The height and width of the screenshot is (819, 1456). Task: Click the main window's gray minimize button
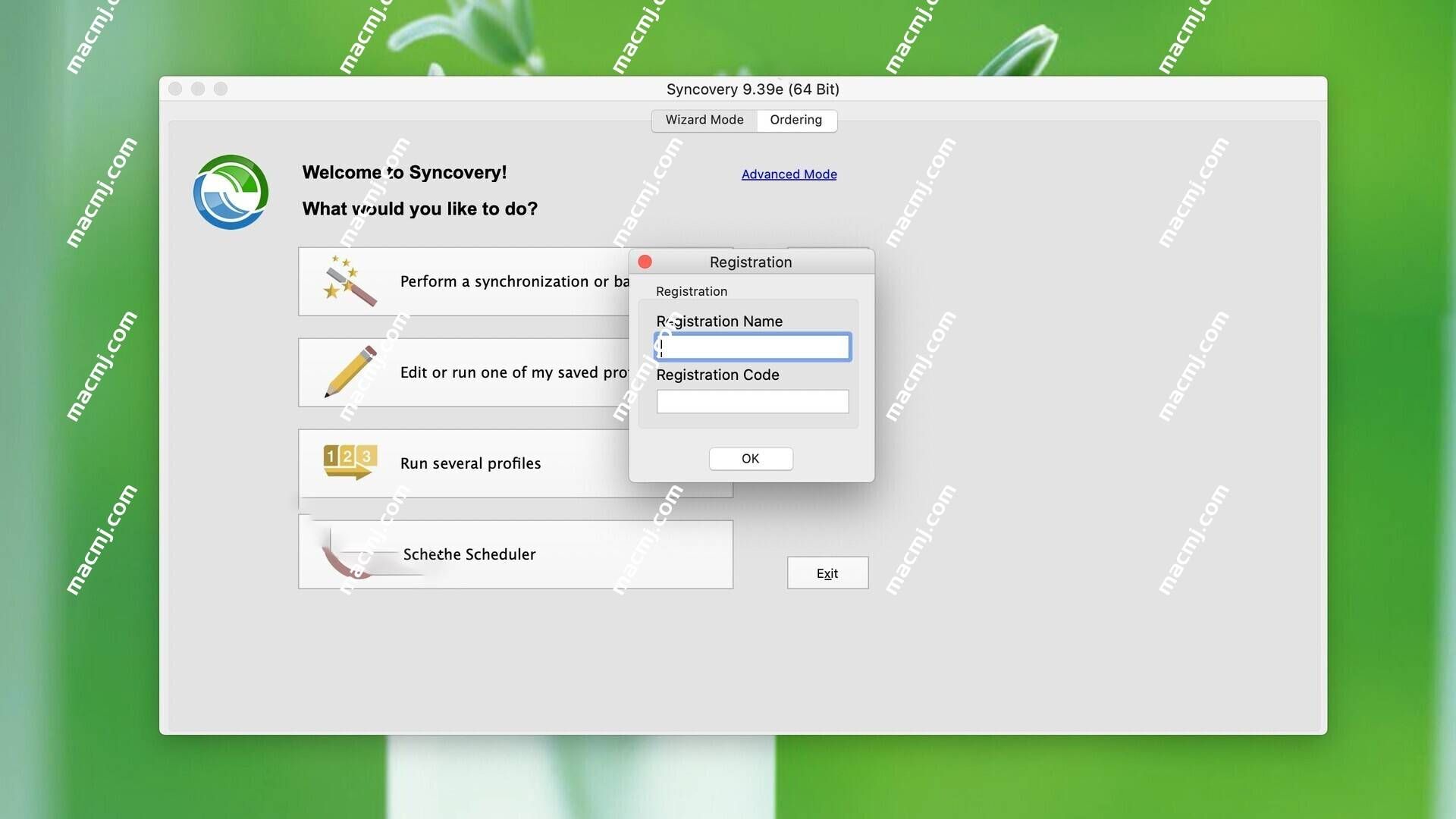click(198, 89)
